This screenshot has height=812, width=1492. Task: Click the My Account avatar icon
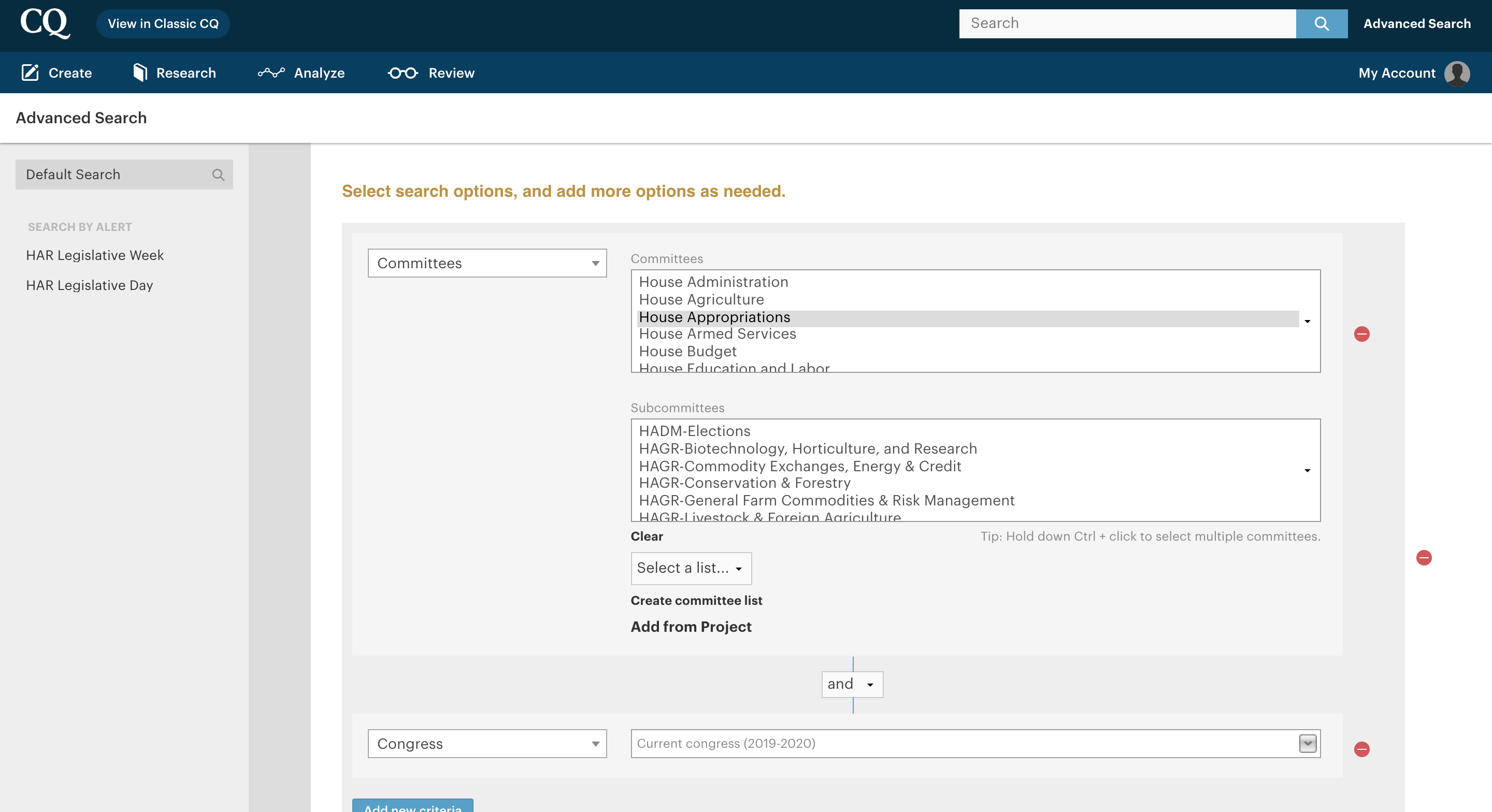[1457, 74]
